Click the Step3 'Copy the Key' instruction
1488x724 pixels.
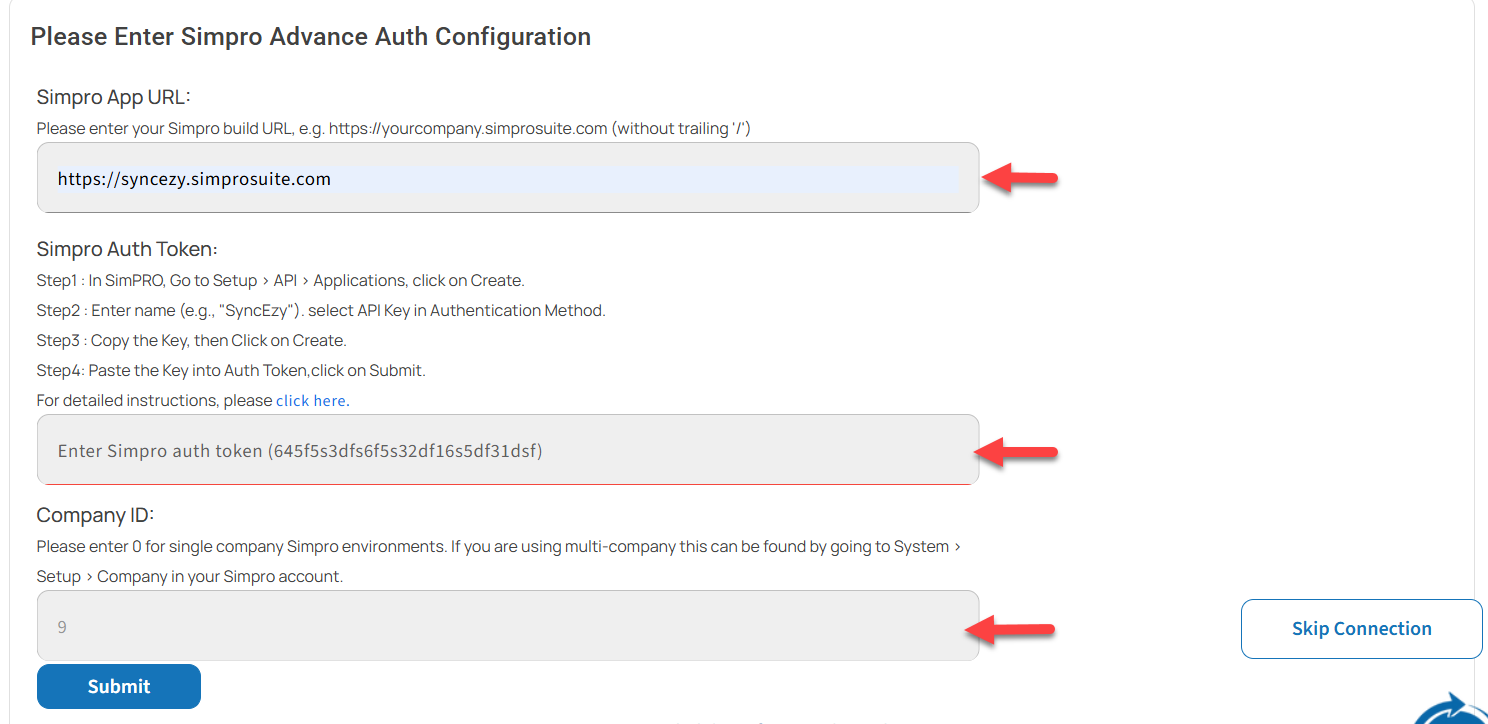[x=192, y=340]
